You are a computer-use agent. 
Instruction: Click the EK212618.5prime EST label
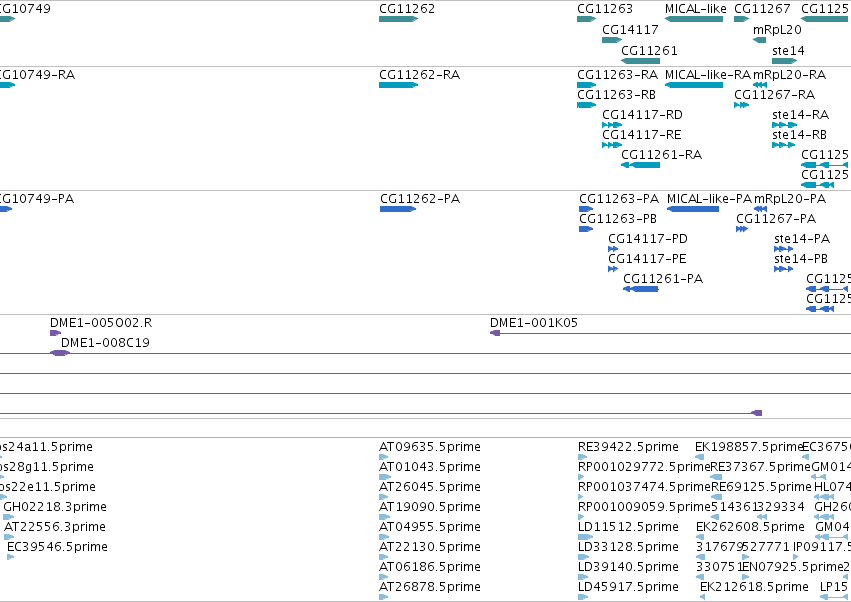click(x=754, y=587)
